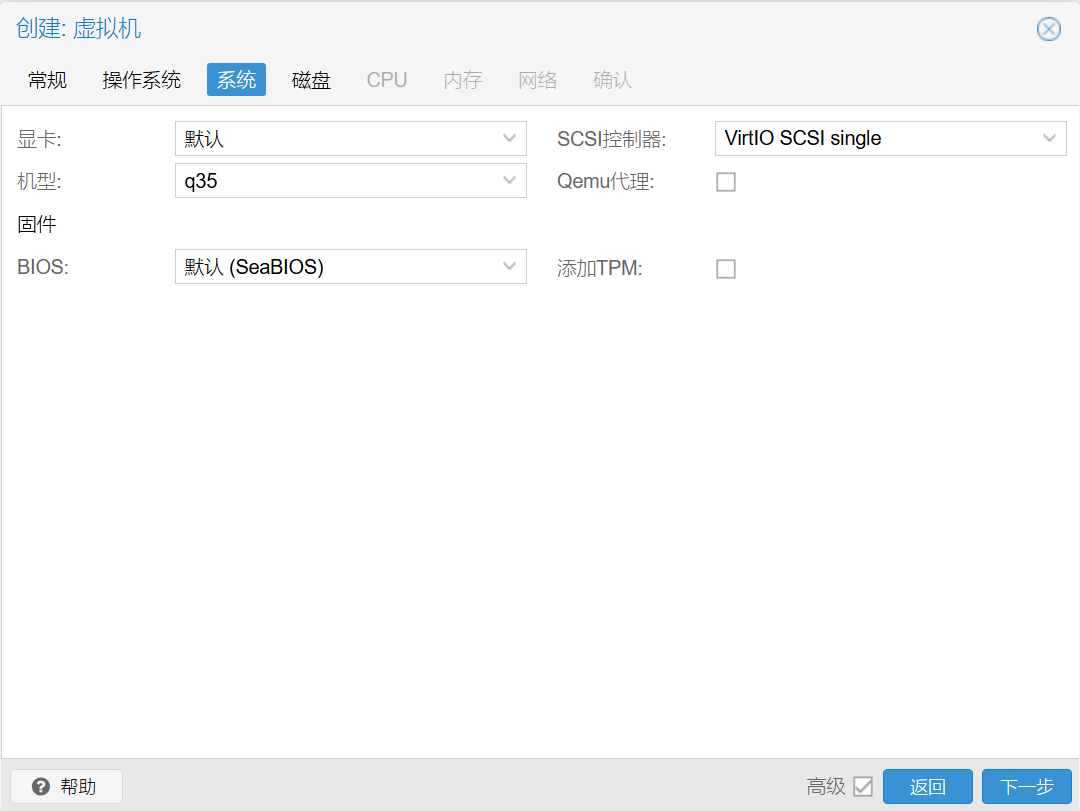Switch to the 操作系统 tab
The width and height of the screenshot is (1080, 811).
coord(141,80)
